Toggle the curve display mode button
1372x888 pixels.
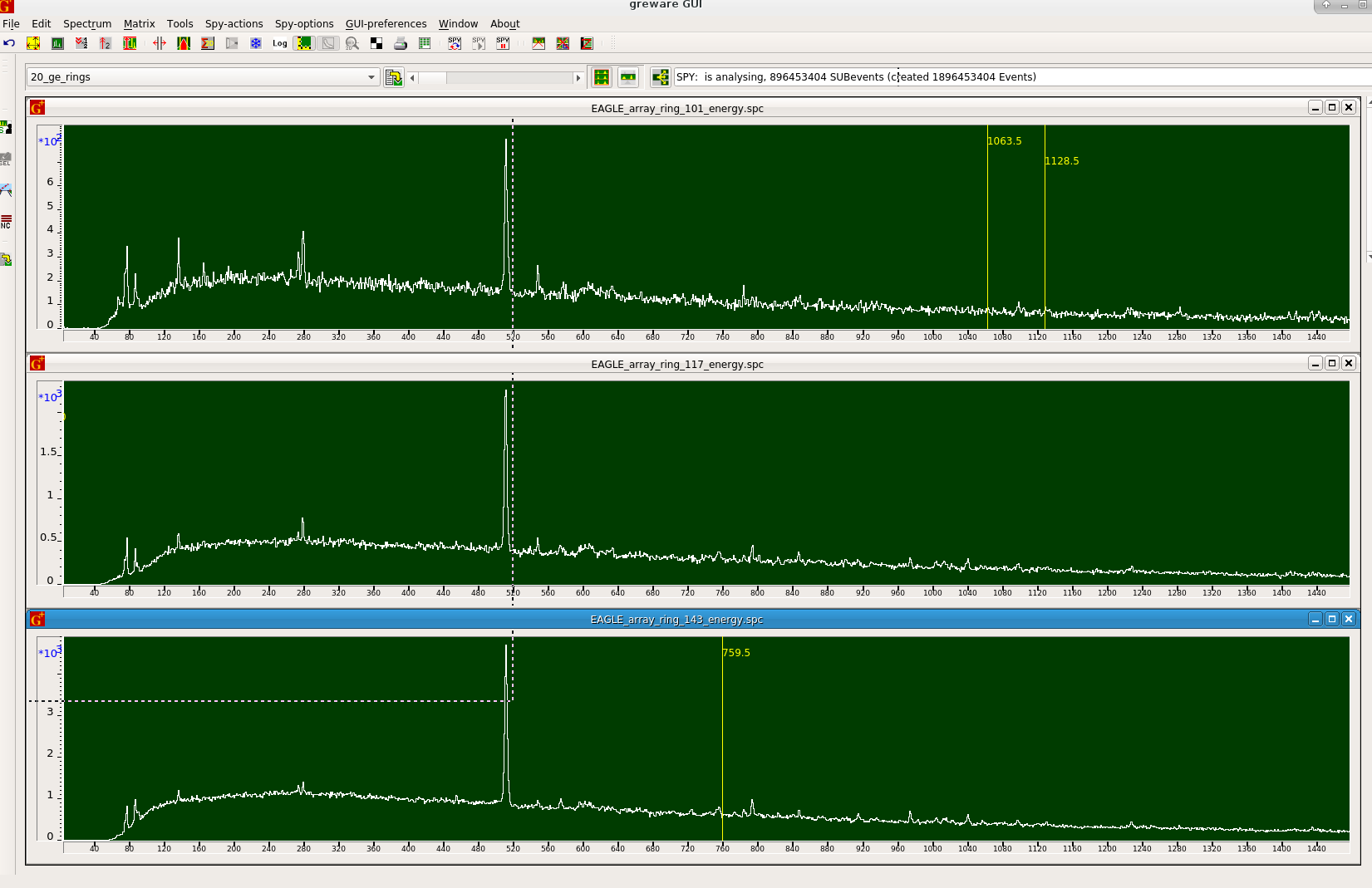[x=328, y=43]
